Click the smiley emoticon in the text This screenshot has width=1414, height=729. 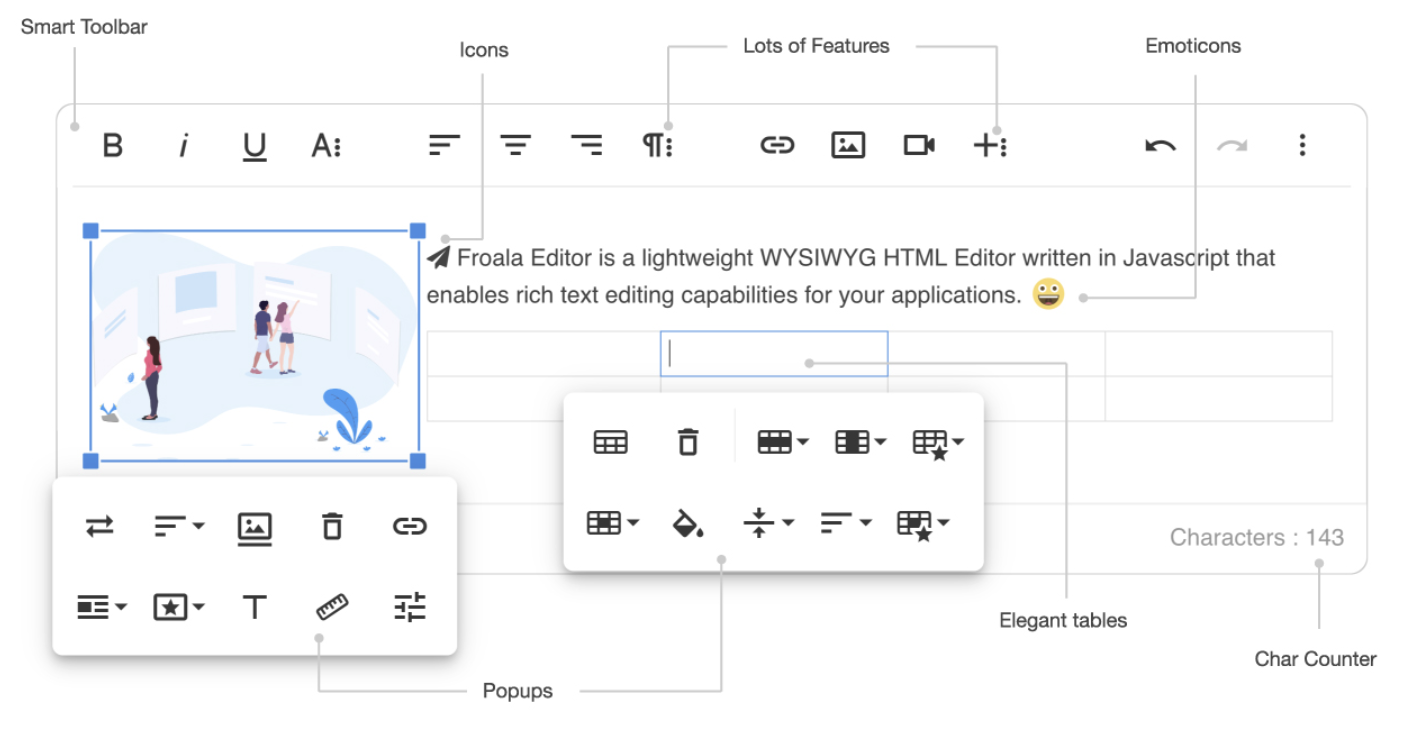click(x=1048, y=295)
